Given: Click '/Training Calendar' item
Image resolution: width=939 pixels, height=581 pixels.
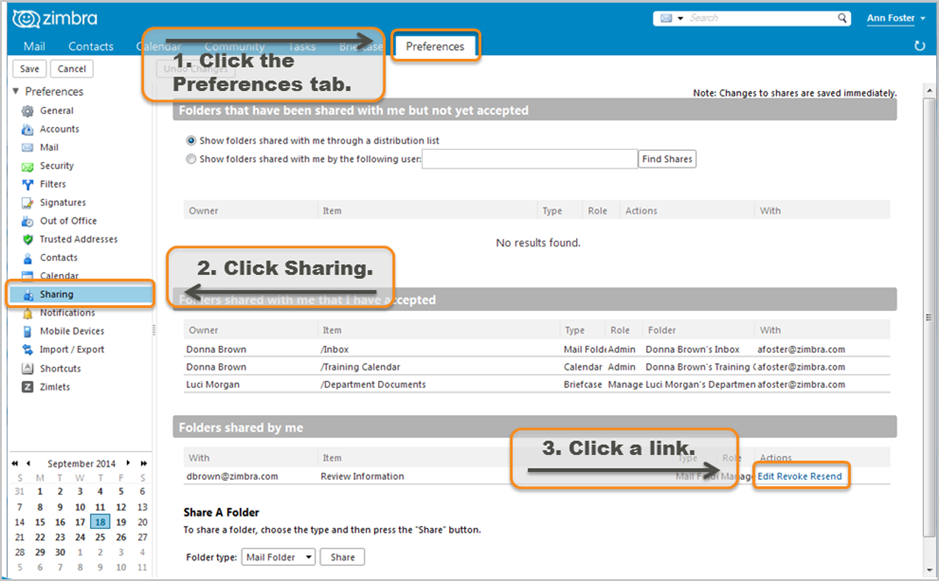Looking at the screenshot, I should tap(361, 367).
